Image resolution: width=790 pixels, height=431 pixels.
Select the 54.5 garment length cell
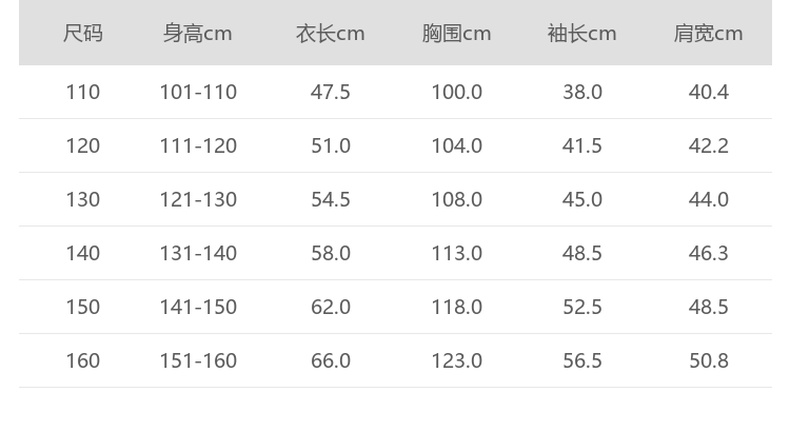(330, 199)
